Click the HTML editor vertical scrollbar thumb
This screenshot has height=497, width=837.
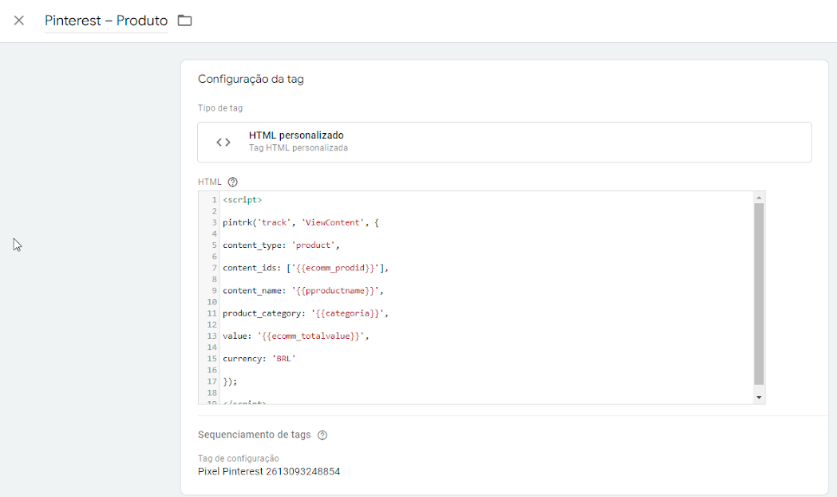[759, 294]
